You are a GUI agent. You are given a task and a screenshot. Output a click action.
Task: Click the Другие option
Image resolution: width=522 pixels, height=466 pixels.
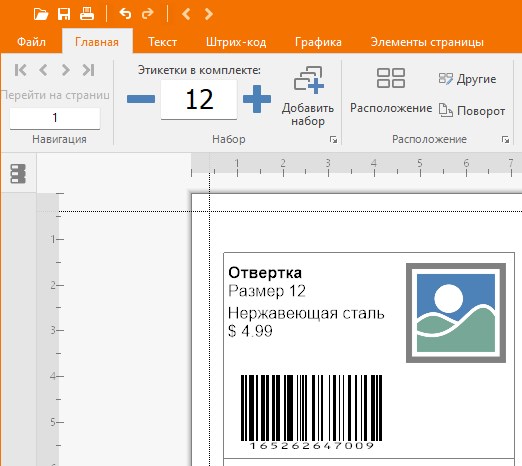click(467, 79)
